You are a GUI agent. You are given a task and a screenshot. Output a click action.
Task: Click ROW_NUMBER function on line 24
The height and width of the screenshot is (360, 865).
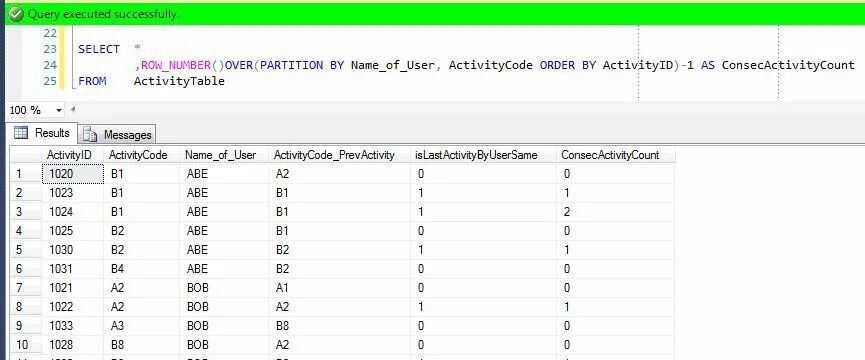click(175, 65)
